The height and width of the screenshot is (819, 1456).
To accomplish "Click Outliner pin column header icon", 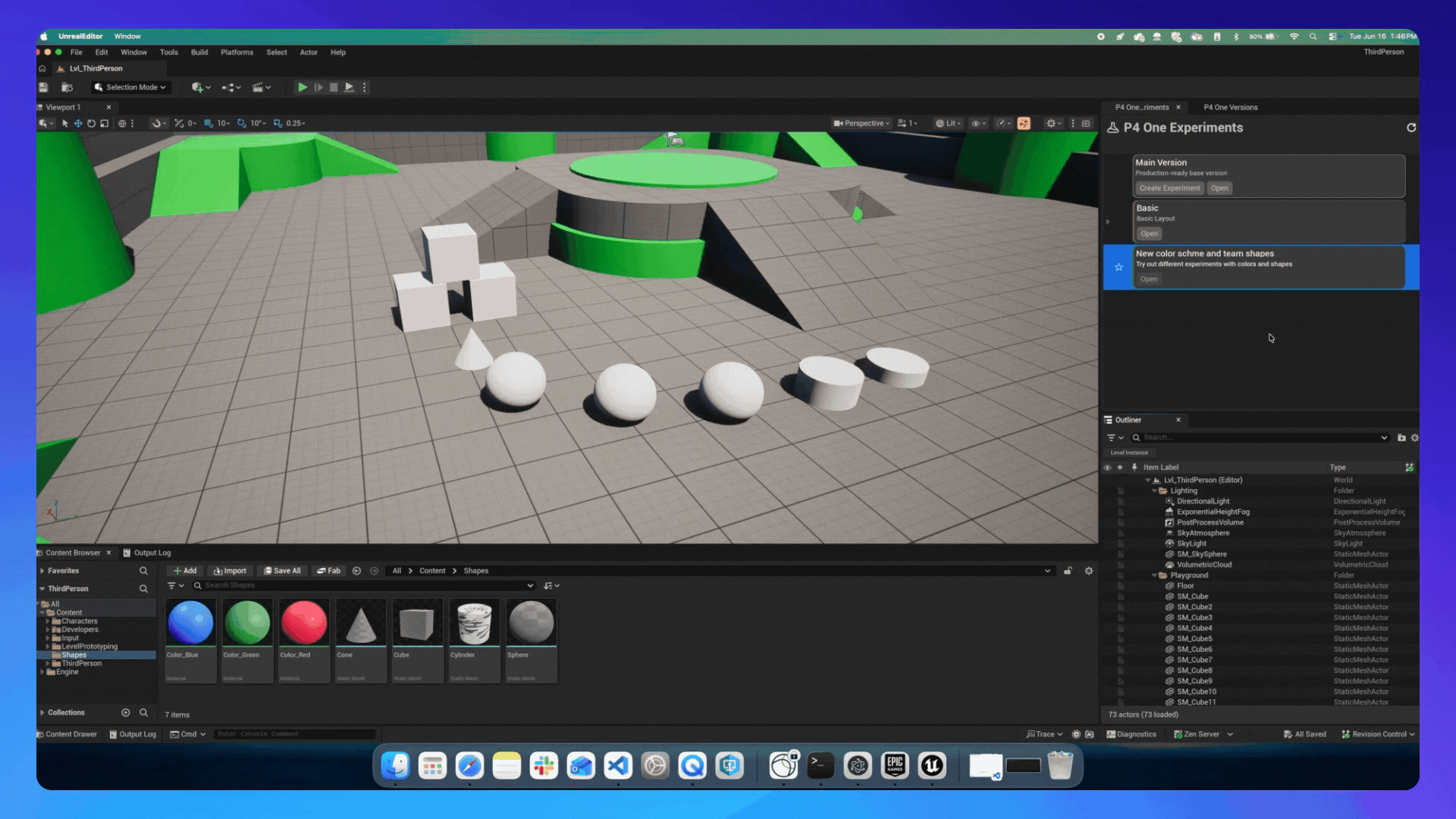I will (1134, 467).
